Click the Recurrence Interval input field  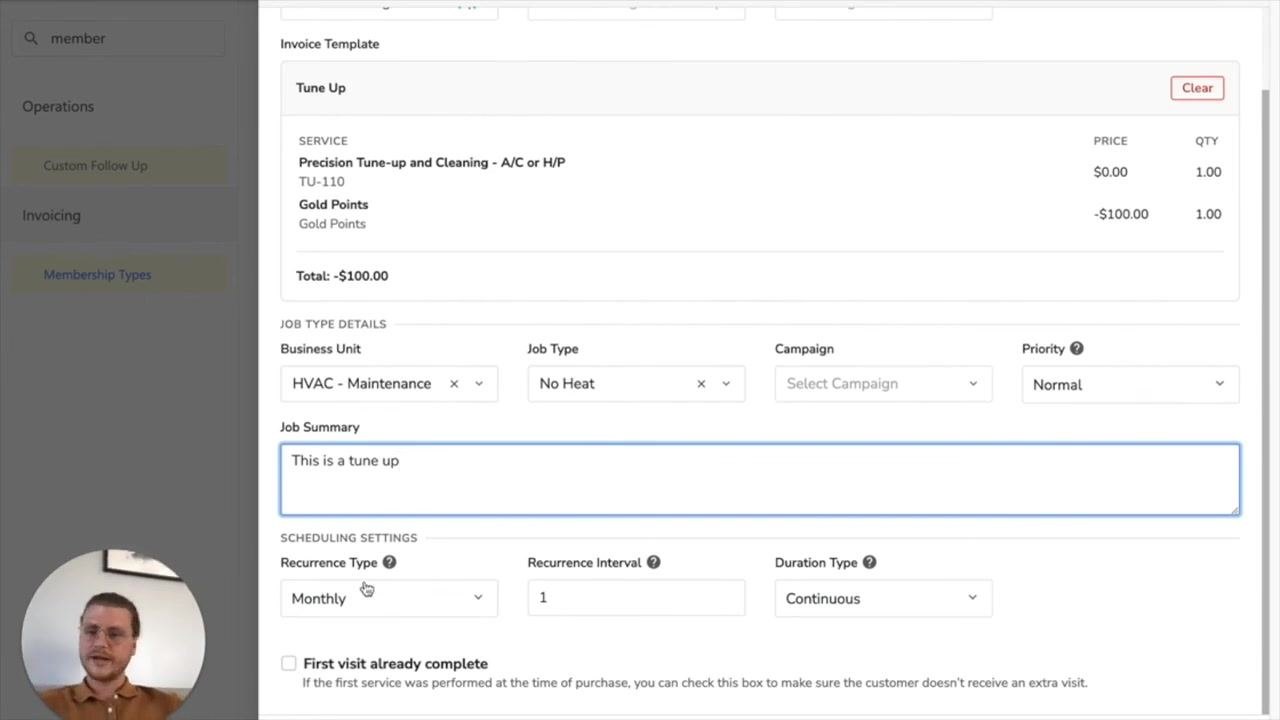point(636,598)
